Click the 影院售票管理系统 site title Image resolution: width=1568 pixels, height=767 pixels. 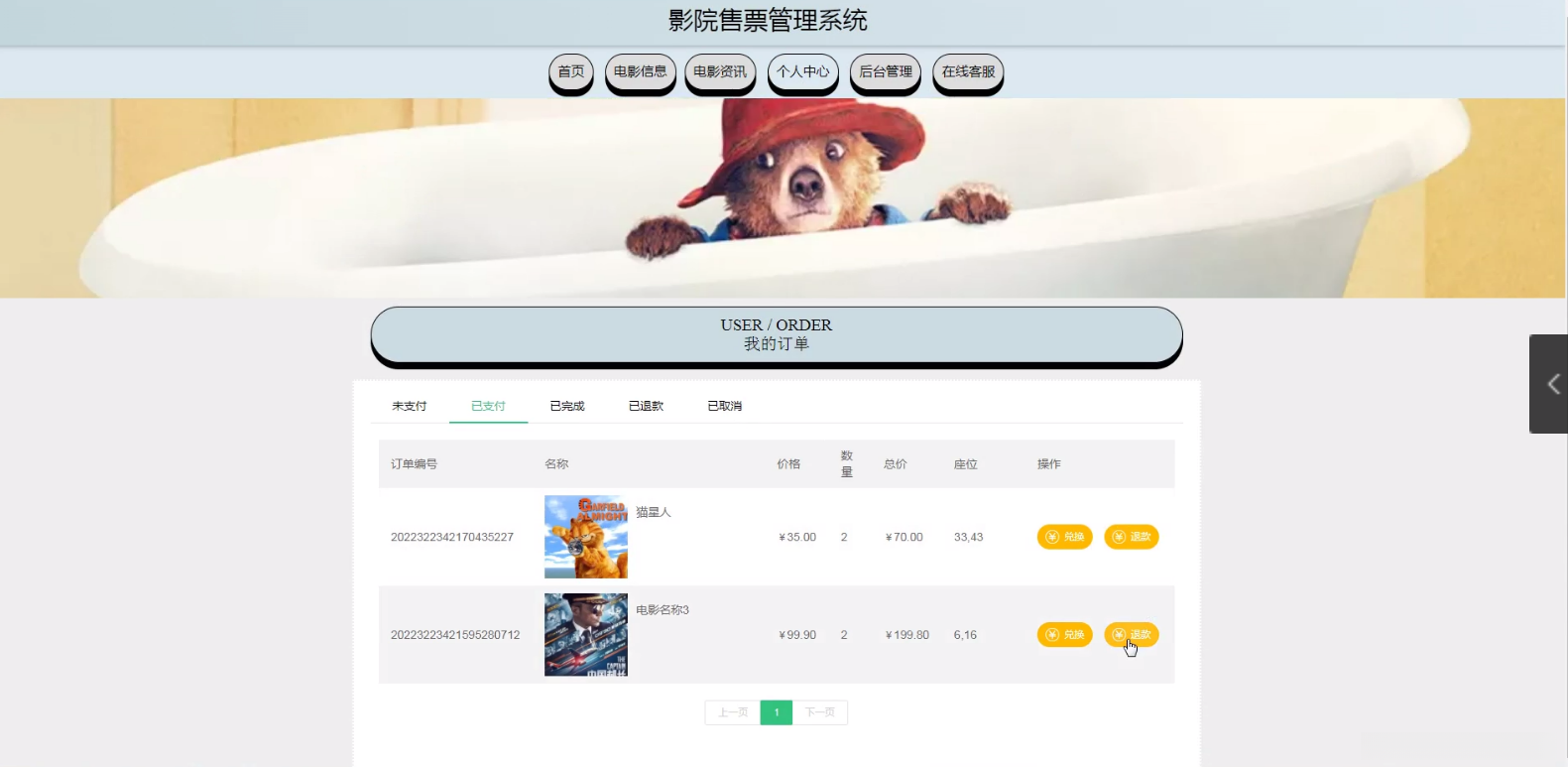(768, 20)
